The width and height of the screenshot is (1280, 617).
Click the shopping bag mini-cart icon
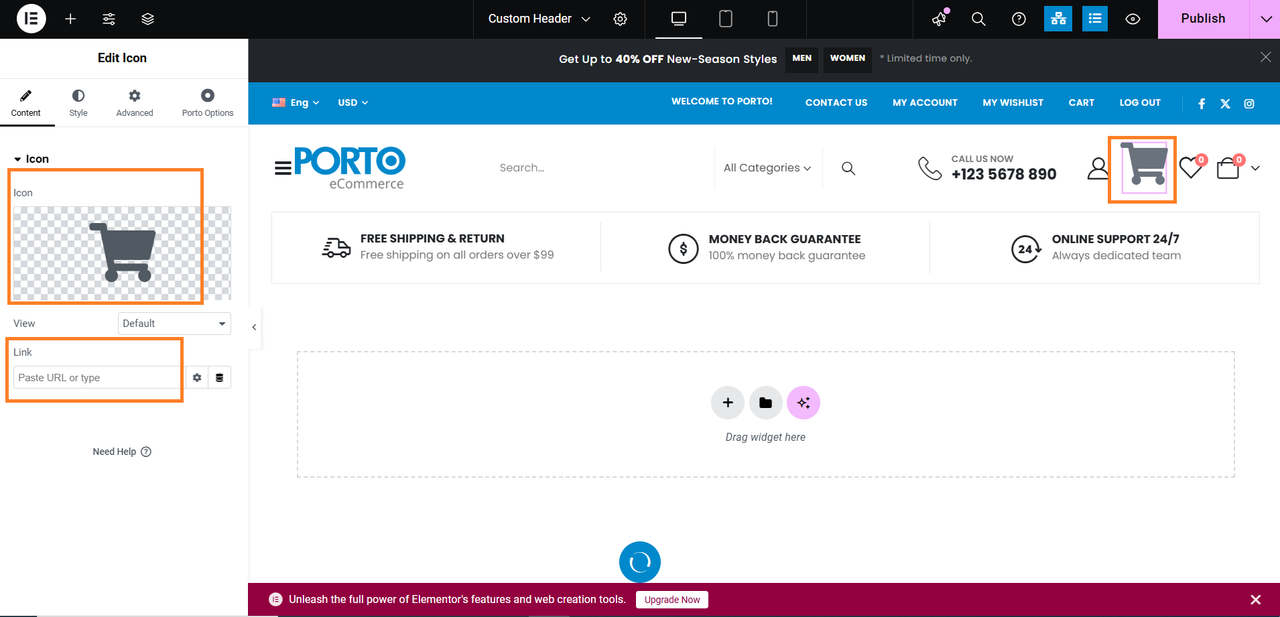(x=1228, y=168)
